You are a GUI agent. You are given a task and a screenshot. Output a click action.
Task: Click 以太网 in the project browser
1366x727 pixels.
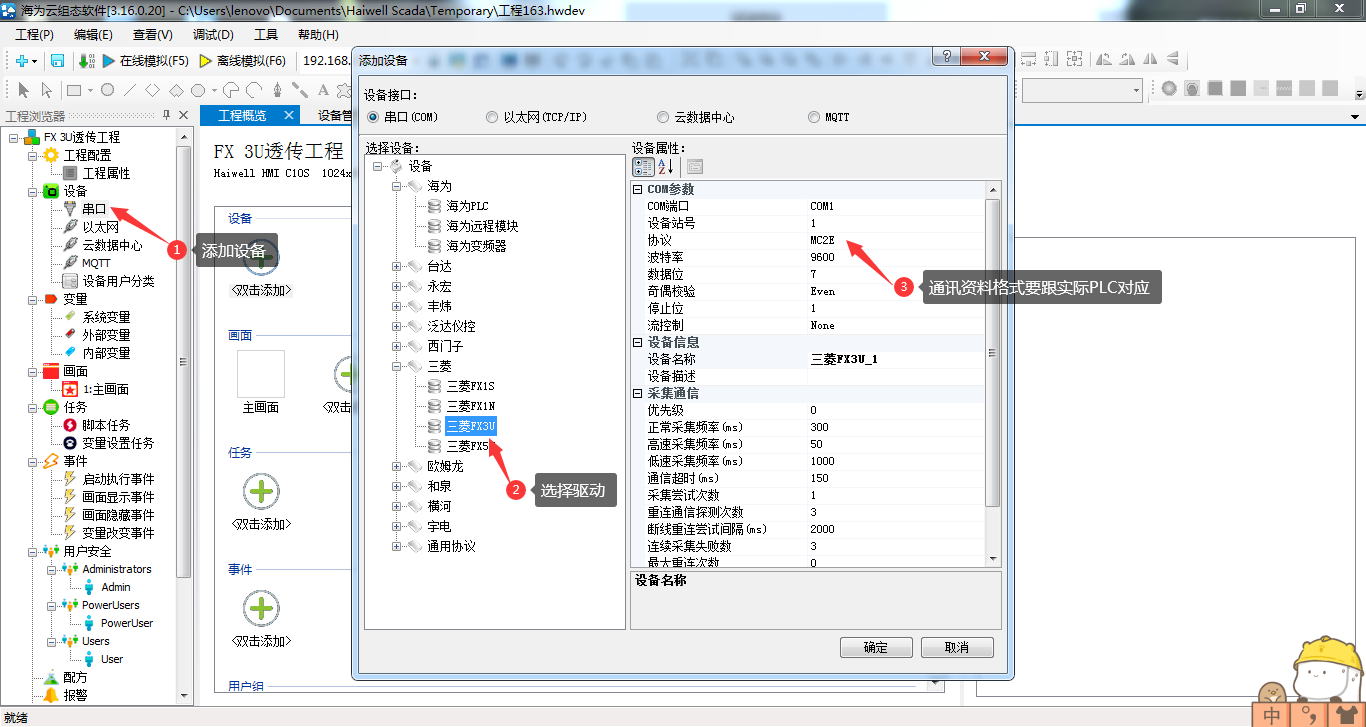click(100, 227)
